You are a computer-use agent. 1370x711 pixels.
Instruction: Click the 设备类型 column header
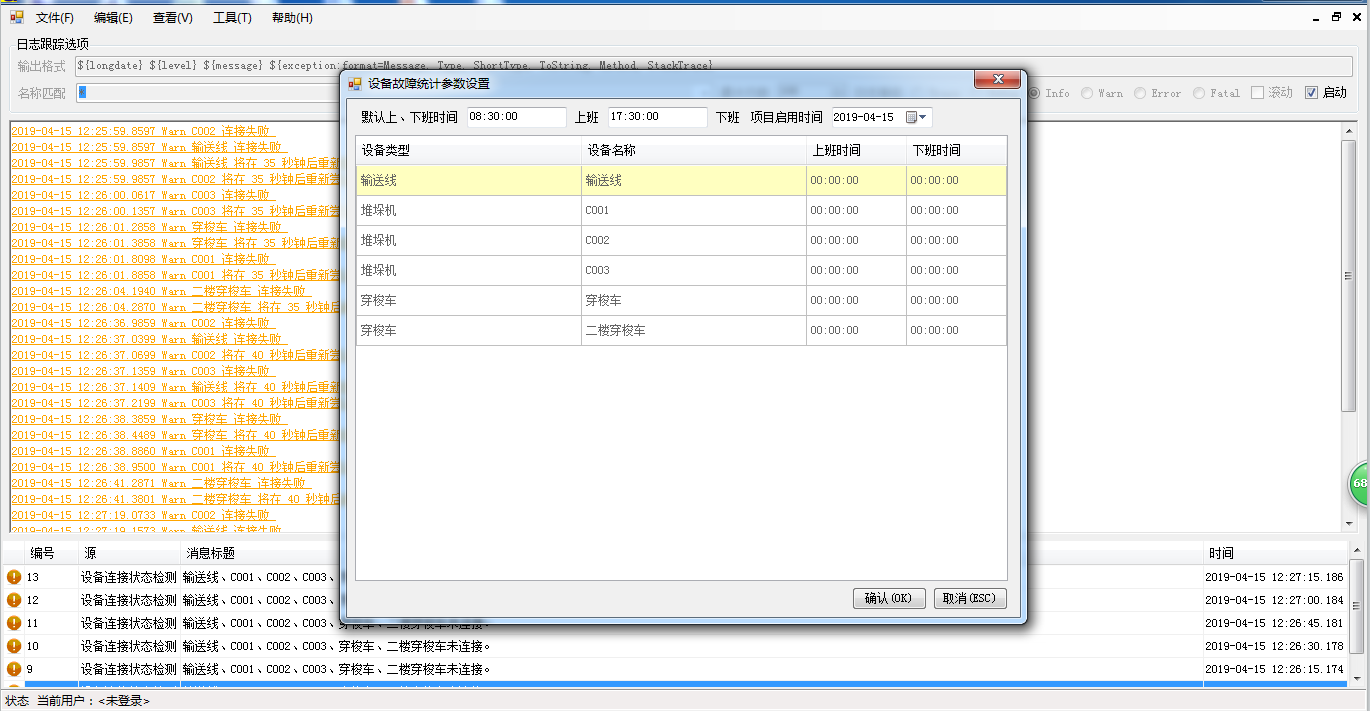coord(469,150)
